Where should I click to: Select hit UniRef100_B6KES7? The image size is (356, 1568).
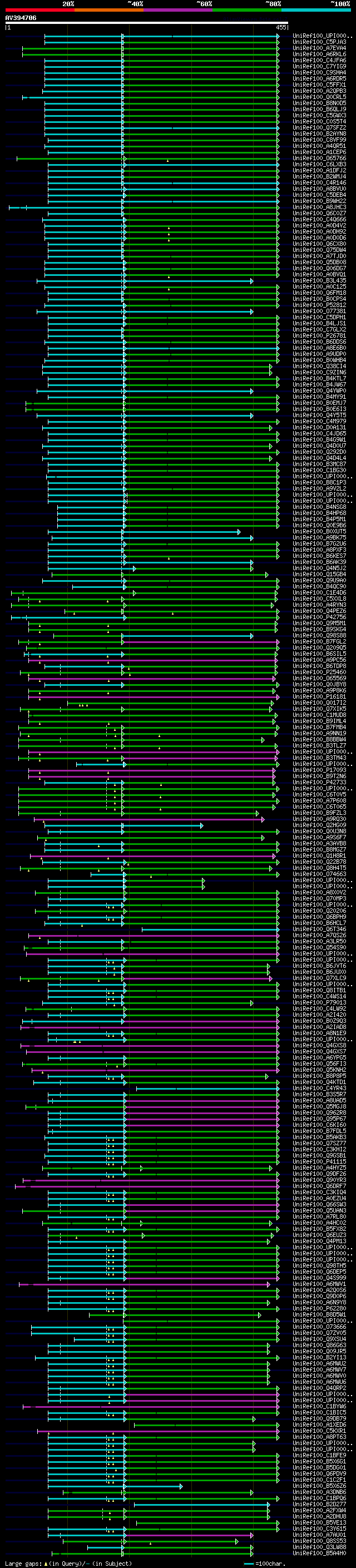319,556
